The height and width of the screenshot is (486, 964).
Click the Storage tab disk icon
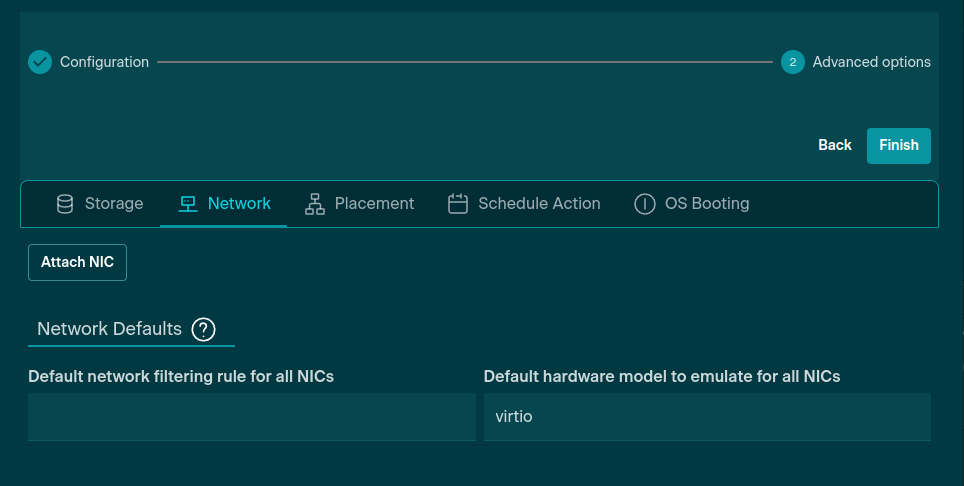coord(65,204)
